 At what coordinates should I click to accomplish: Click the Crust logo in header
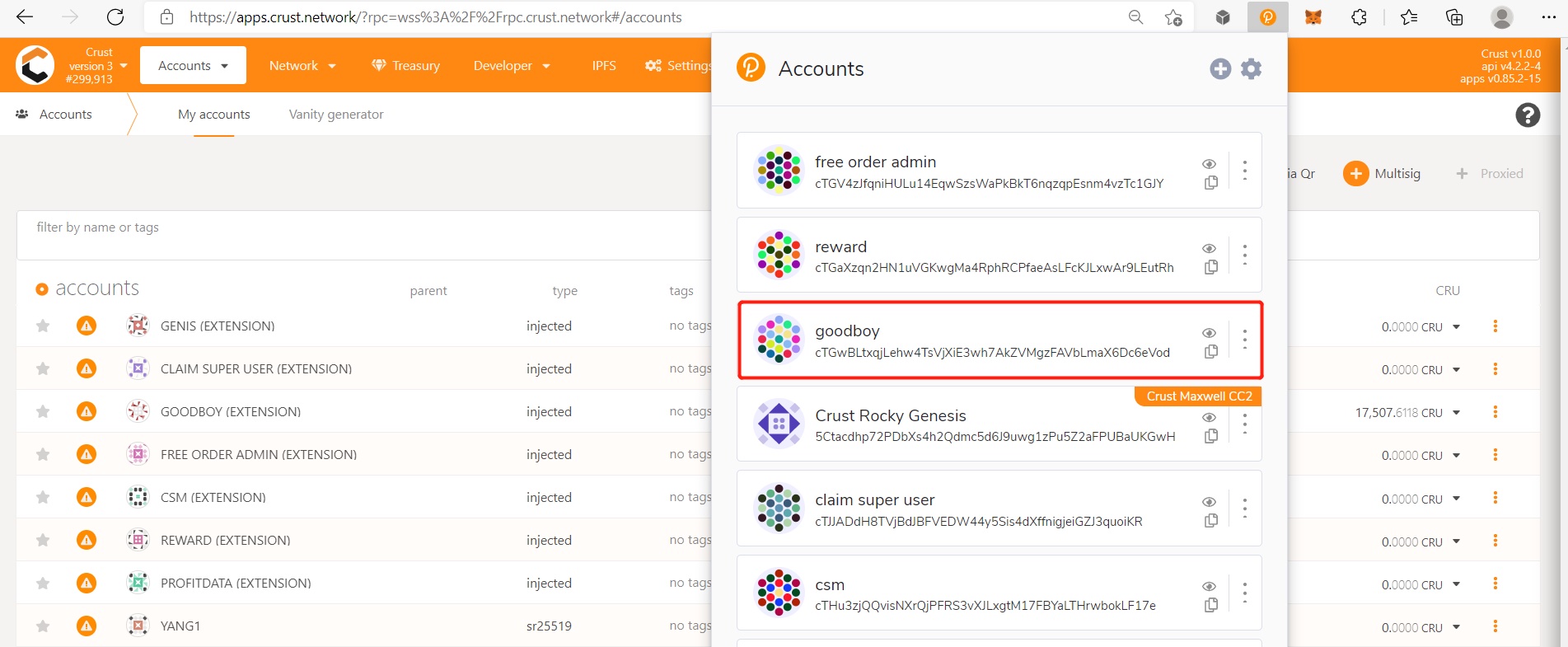[35, 65]
